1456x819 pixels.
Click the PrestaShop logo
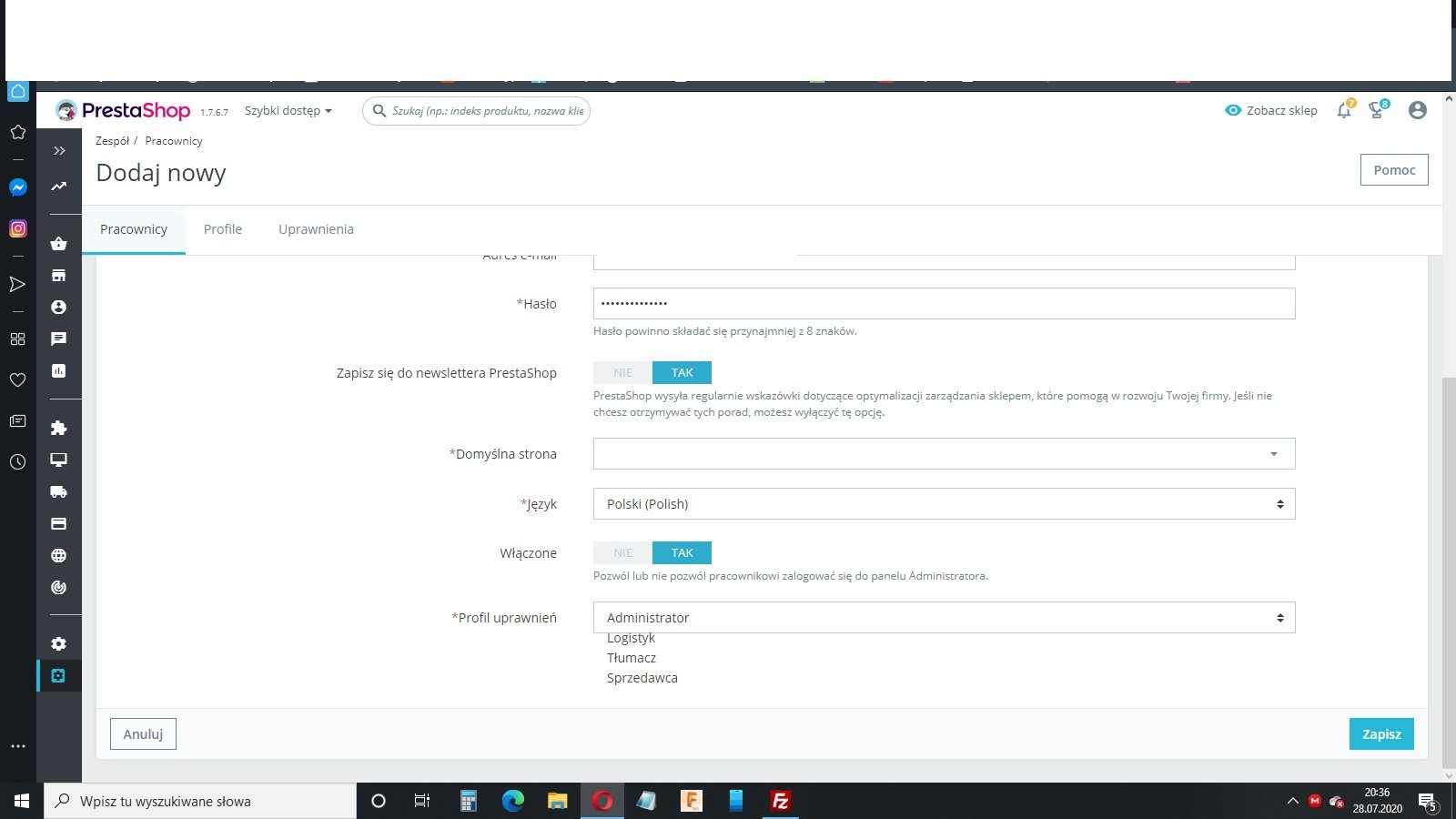tap(123, 111)
